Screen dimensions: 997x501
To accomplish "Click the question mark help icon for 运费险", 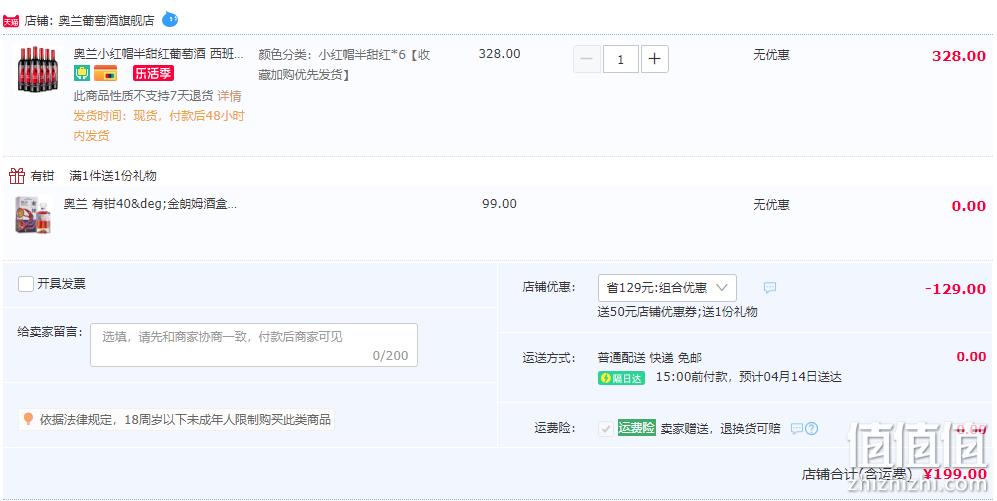I will (x=811, y=429).
